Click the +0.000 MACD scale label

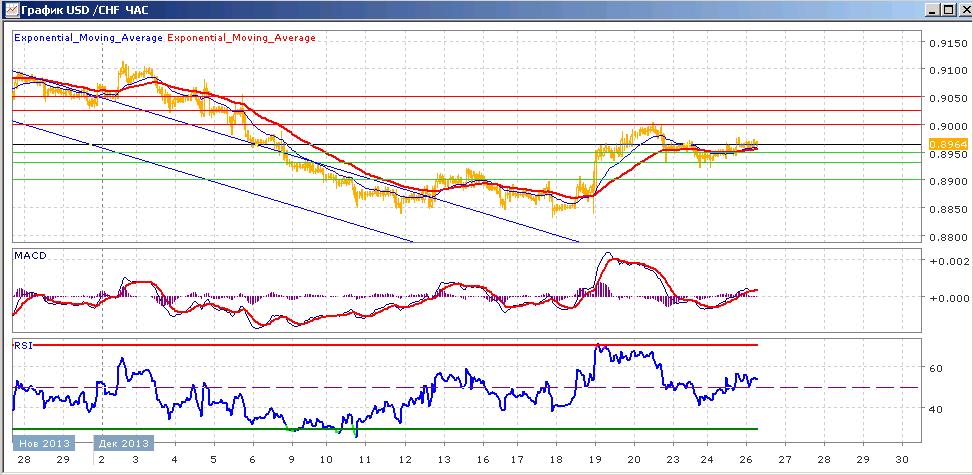[x=949, y=298]
